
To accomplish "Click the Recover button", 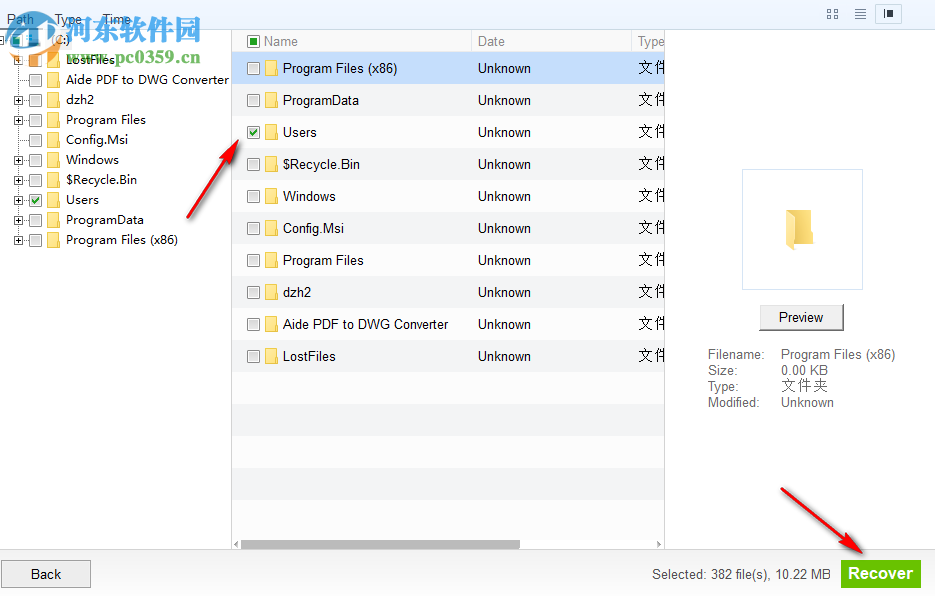I will [880, 573].
